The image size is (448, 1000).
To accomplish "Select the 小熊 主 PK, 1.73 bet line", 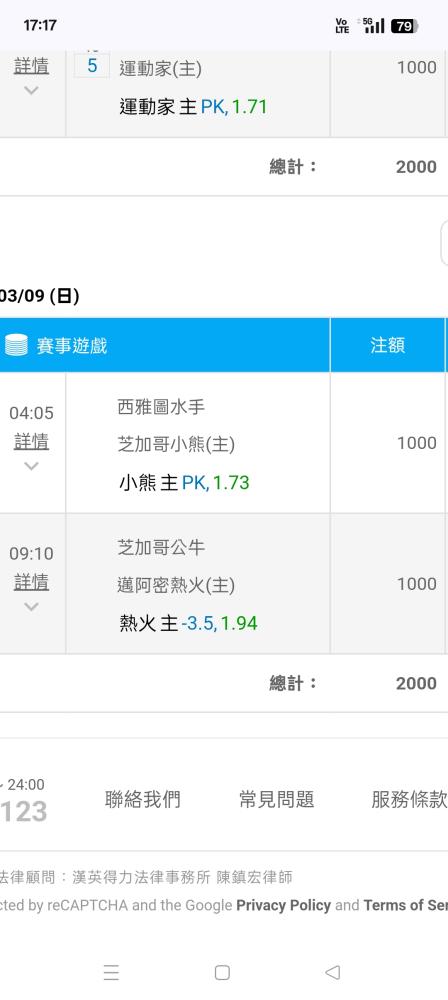I will pyautogui.click(x=184, y=483).
